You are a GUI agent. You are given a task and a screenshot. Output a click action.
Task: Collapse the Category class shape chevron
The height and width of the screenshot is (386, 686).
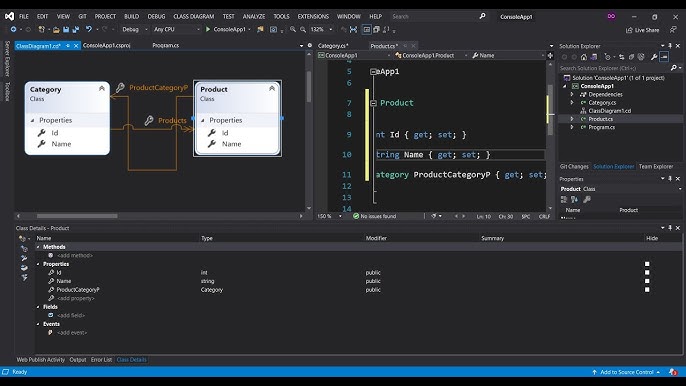[x=102, y=89]
